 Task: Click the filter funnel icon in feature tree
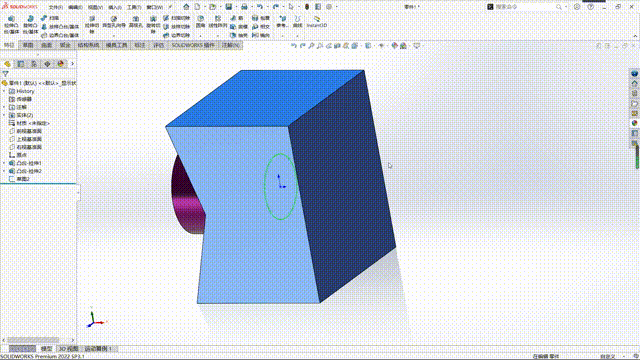click(x=5, y=74)
